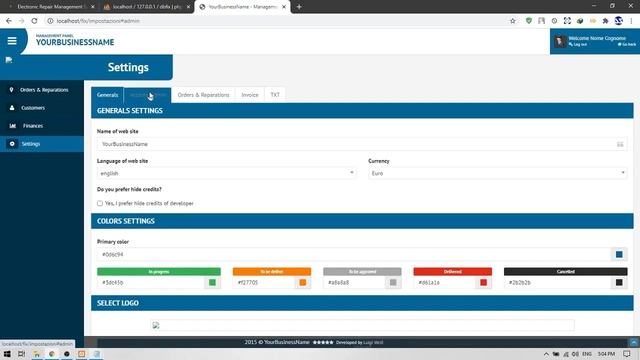The height and width of the screenshot is (360, 640).
Task: Open the tab under the mouse cursor next to Generals
Action: pos(147,95)
